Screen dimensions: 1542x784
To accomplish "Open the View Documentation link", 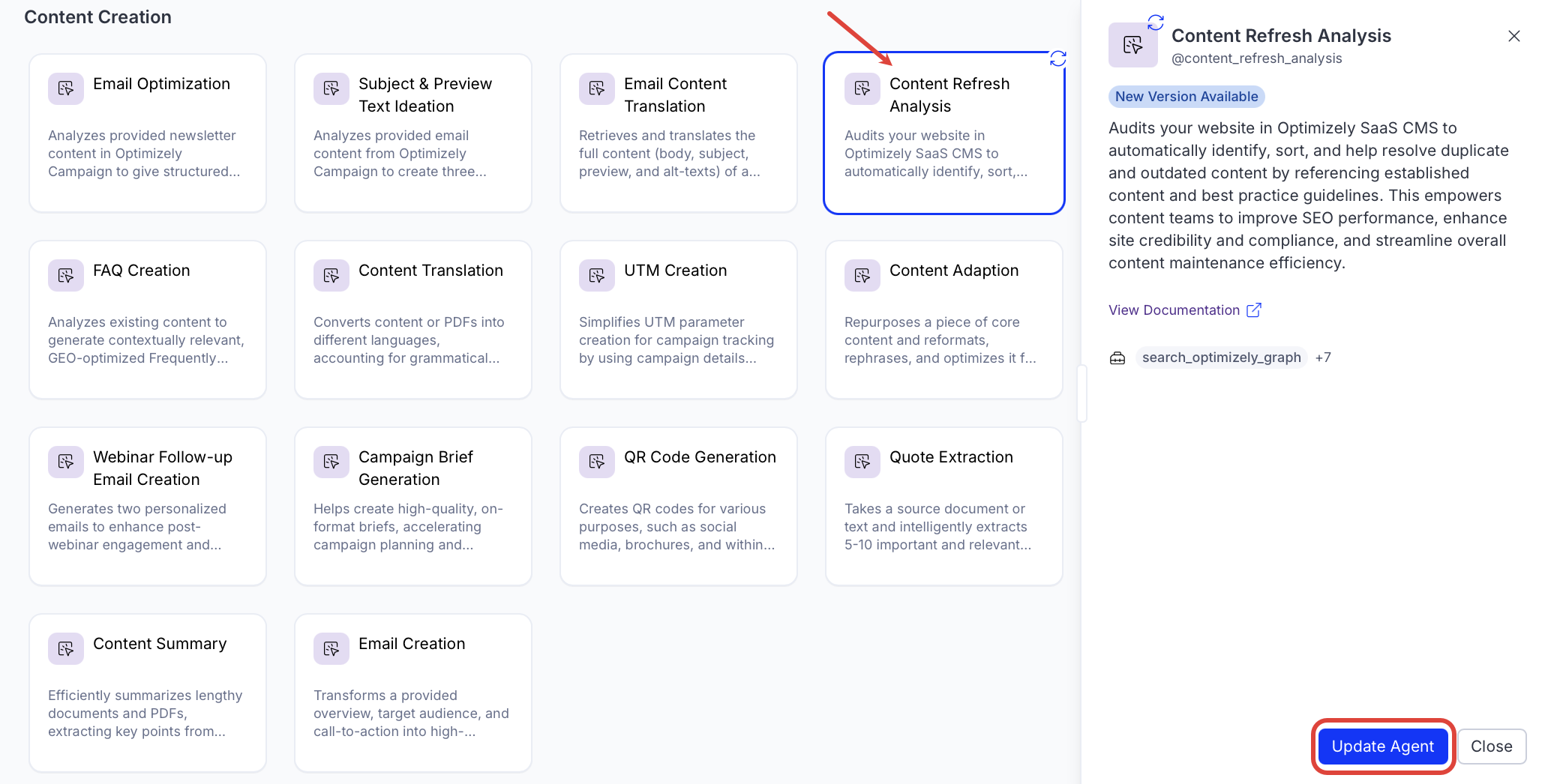I will coord(1174,310).
